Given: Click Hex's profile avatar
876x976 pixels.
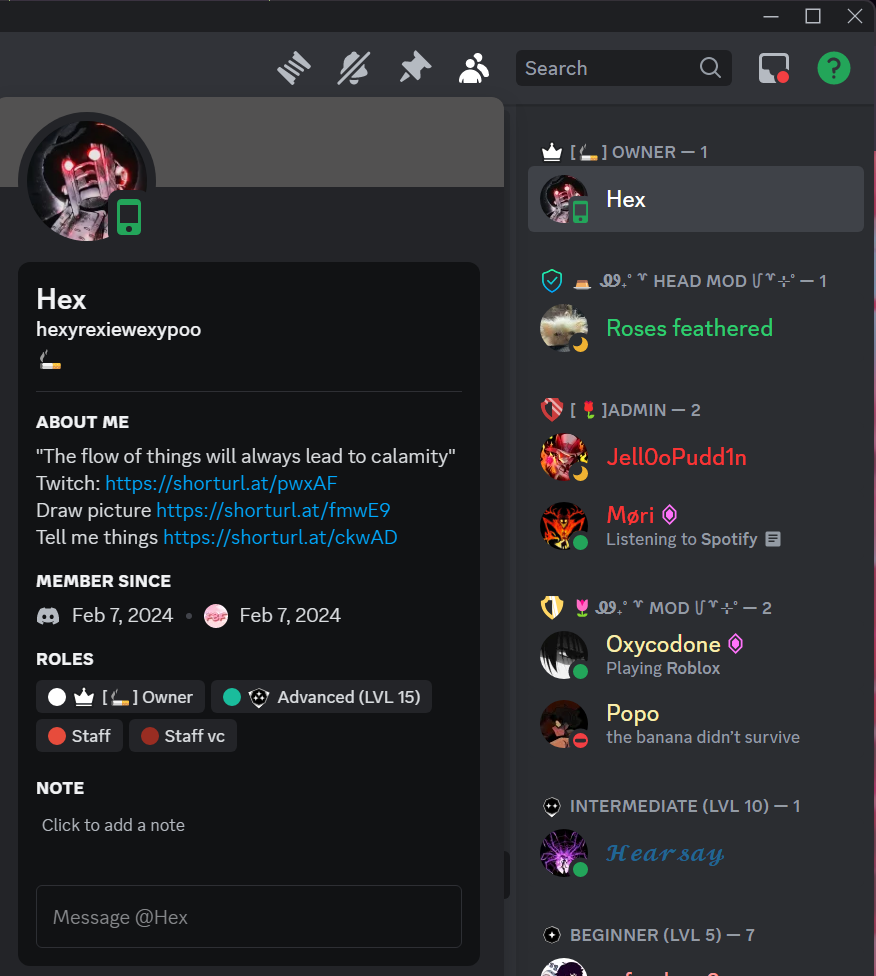Looking at the screenshot, I should (x=87, y=181).
